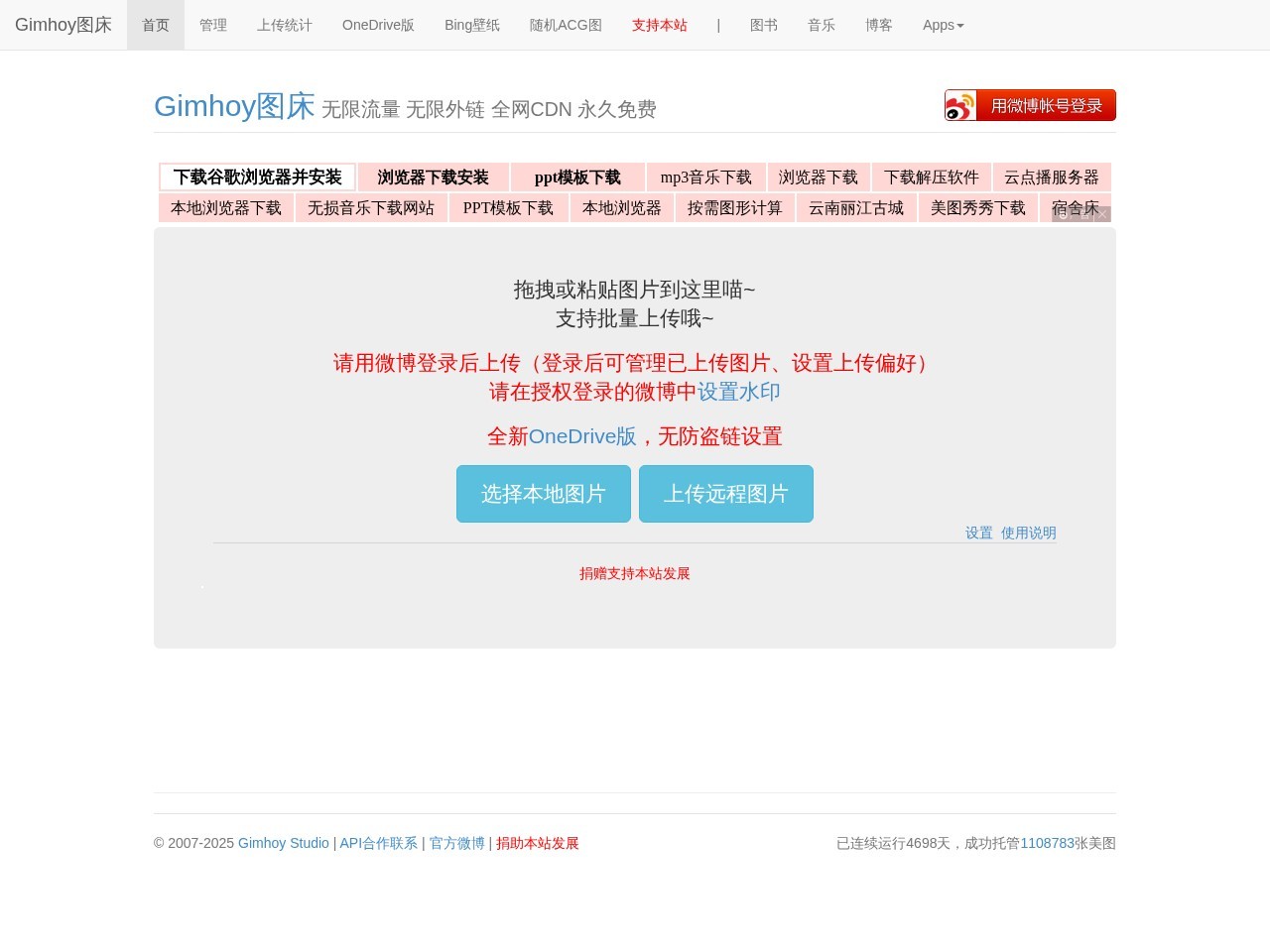Select 首页 in the navigation bar
The width and height of the screenshot is (1270, 952).
155,25
